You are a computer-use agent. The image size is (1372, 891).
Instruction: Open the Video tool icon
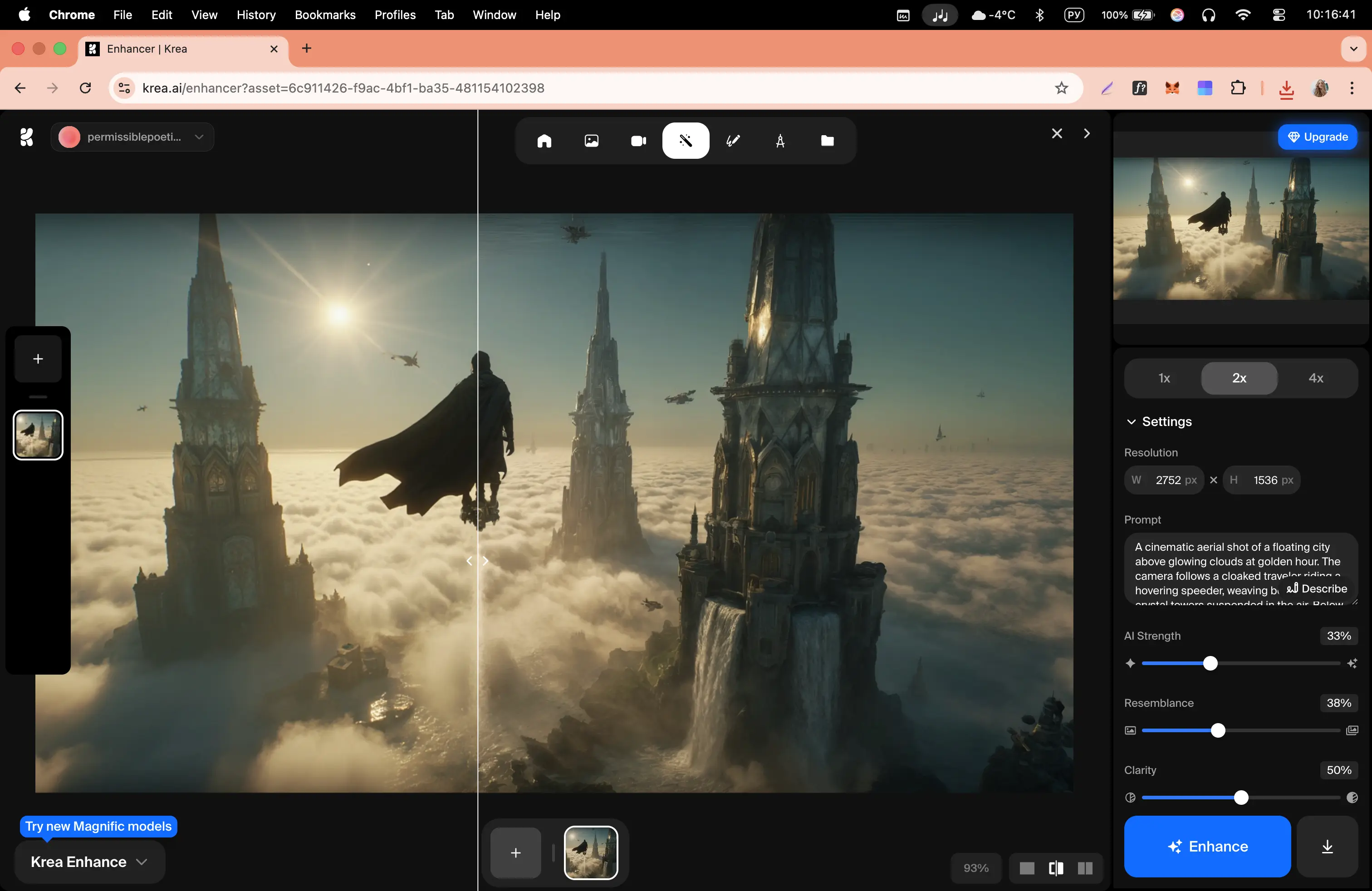click(638, 141)
